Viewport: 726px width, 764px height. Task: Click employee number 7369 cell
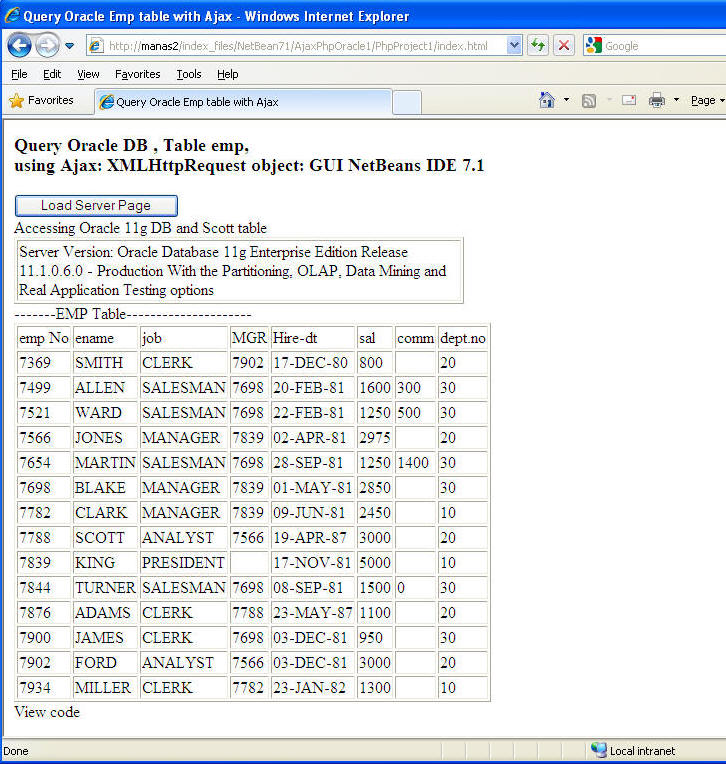(44, 363)
